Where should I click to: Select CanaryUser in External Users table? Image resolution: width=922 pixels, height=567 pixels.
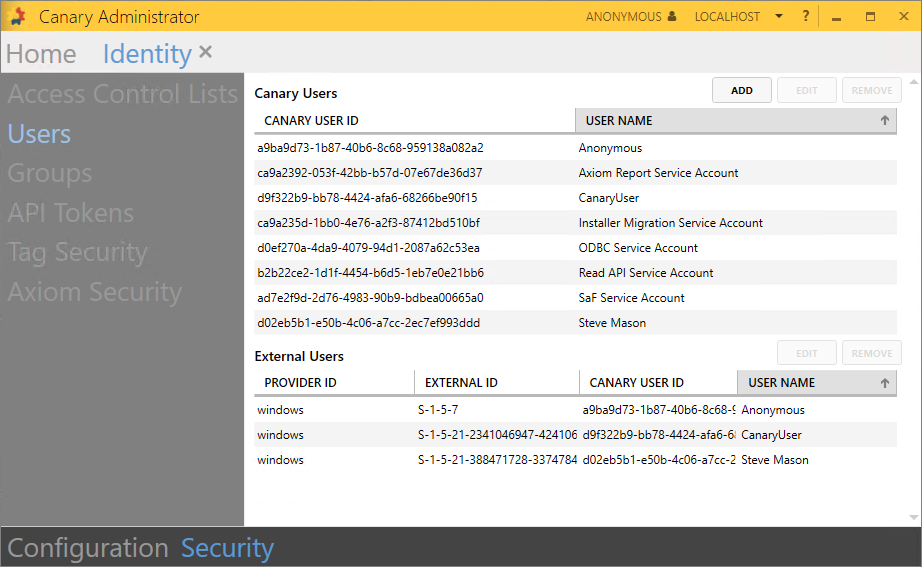pos(771,435)
